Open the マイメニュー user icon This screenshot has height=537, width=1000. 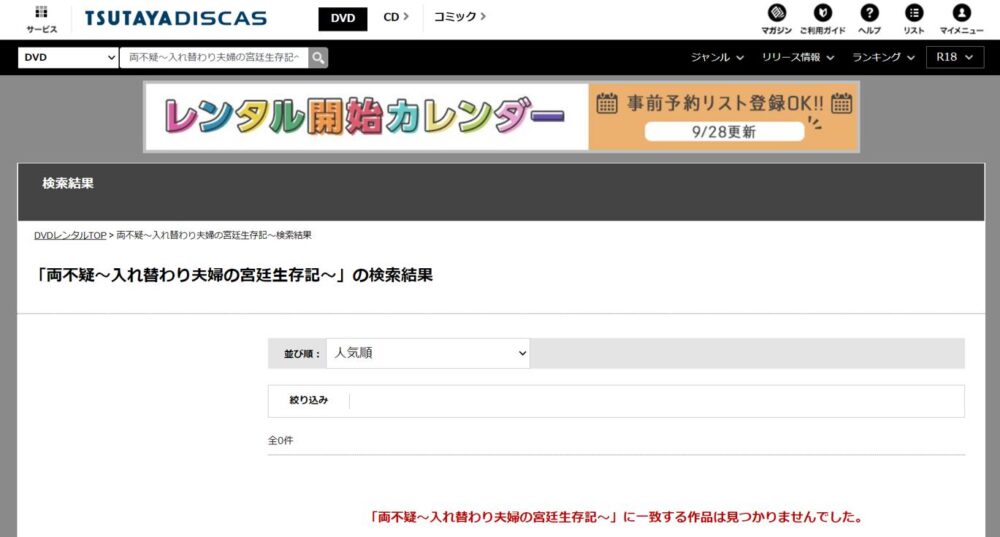(x=961, y=19)
